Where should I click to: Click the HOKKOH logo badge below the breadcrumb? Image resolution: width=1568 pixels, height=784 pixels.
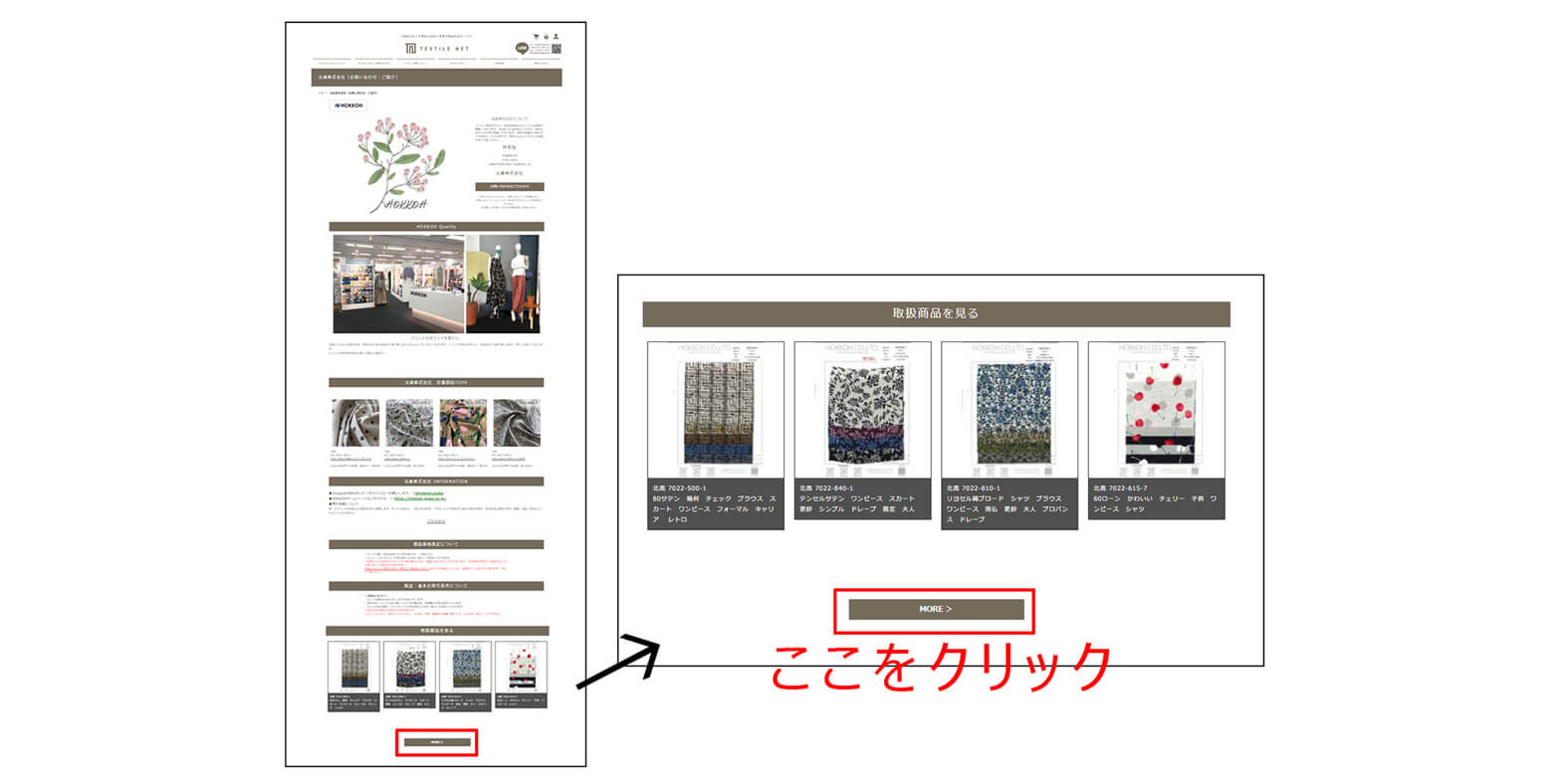pos(348,105)
